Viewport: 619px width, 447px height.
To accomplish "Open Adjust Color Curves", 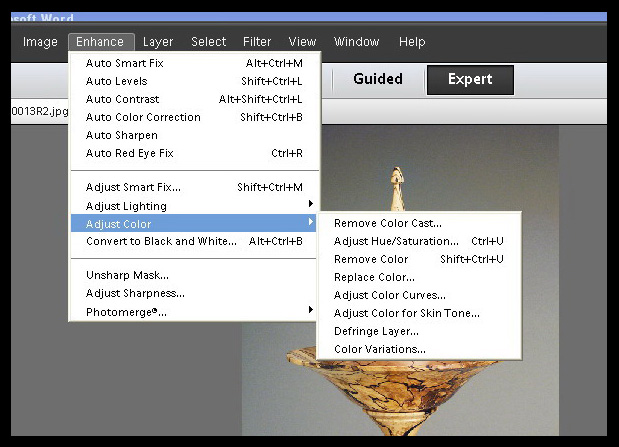I will (389, 295).
